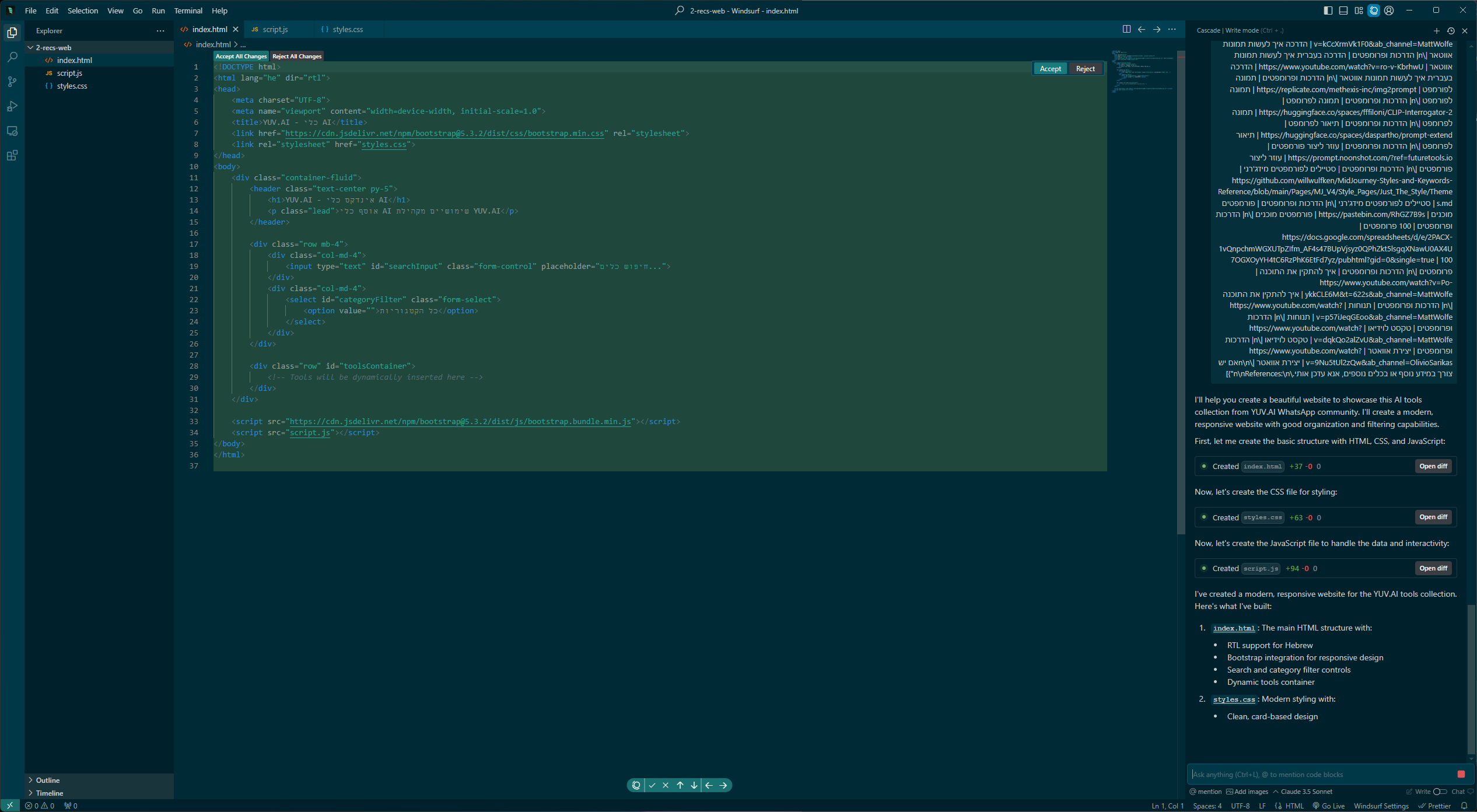Open the Terminal menu
Viewport: 1477px width, 812px height.
click(x=188, y=10)
